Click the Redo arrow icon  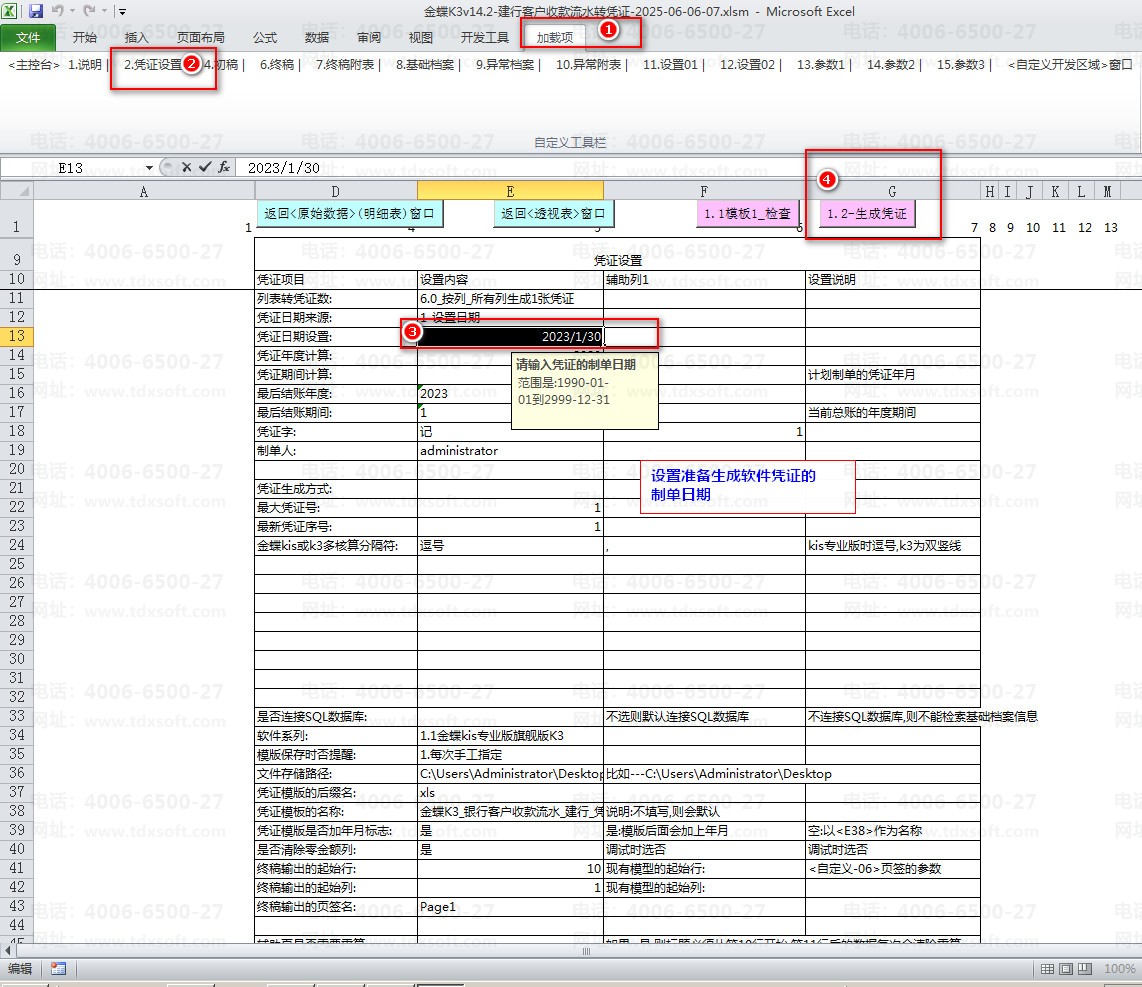coord(90,12)
